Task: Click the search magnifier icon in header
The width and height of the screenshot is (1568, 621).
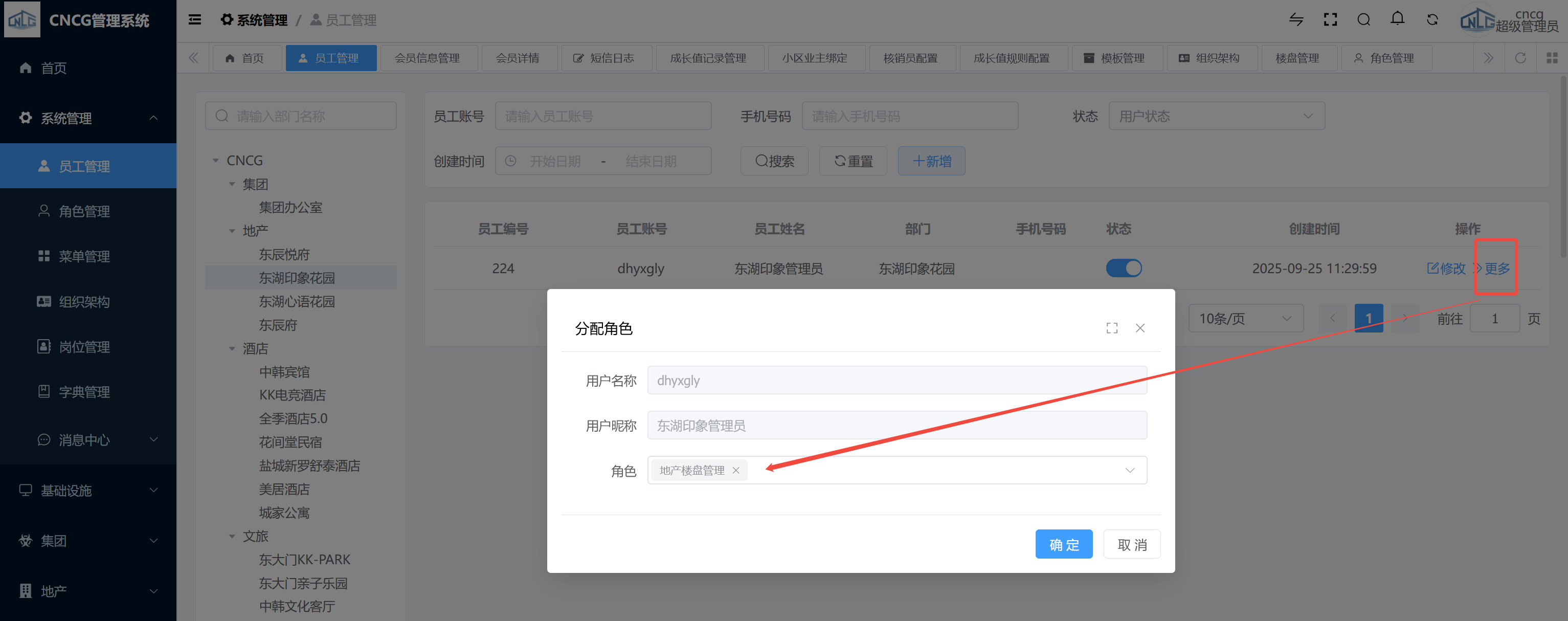Action: [1363, 20]
